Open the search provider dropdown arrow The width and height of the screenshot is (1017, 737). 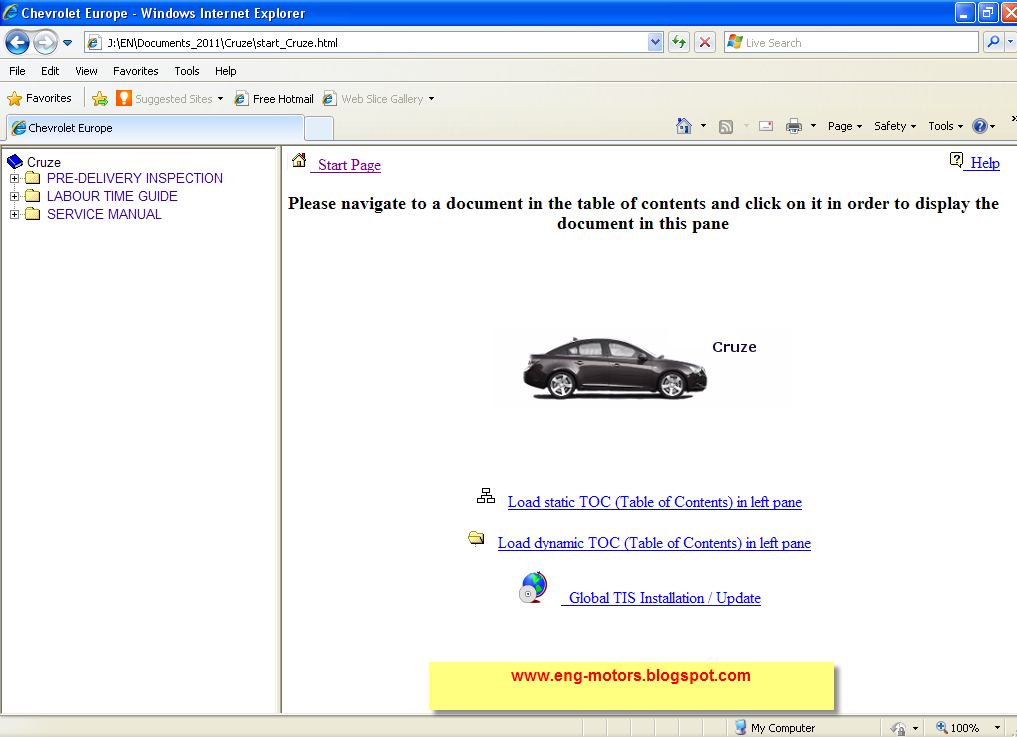(x=1011, y=43)
